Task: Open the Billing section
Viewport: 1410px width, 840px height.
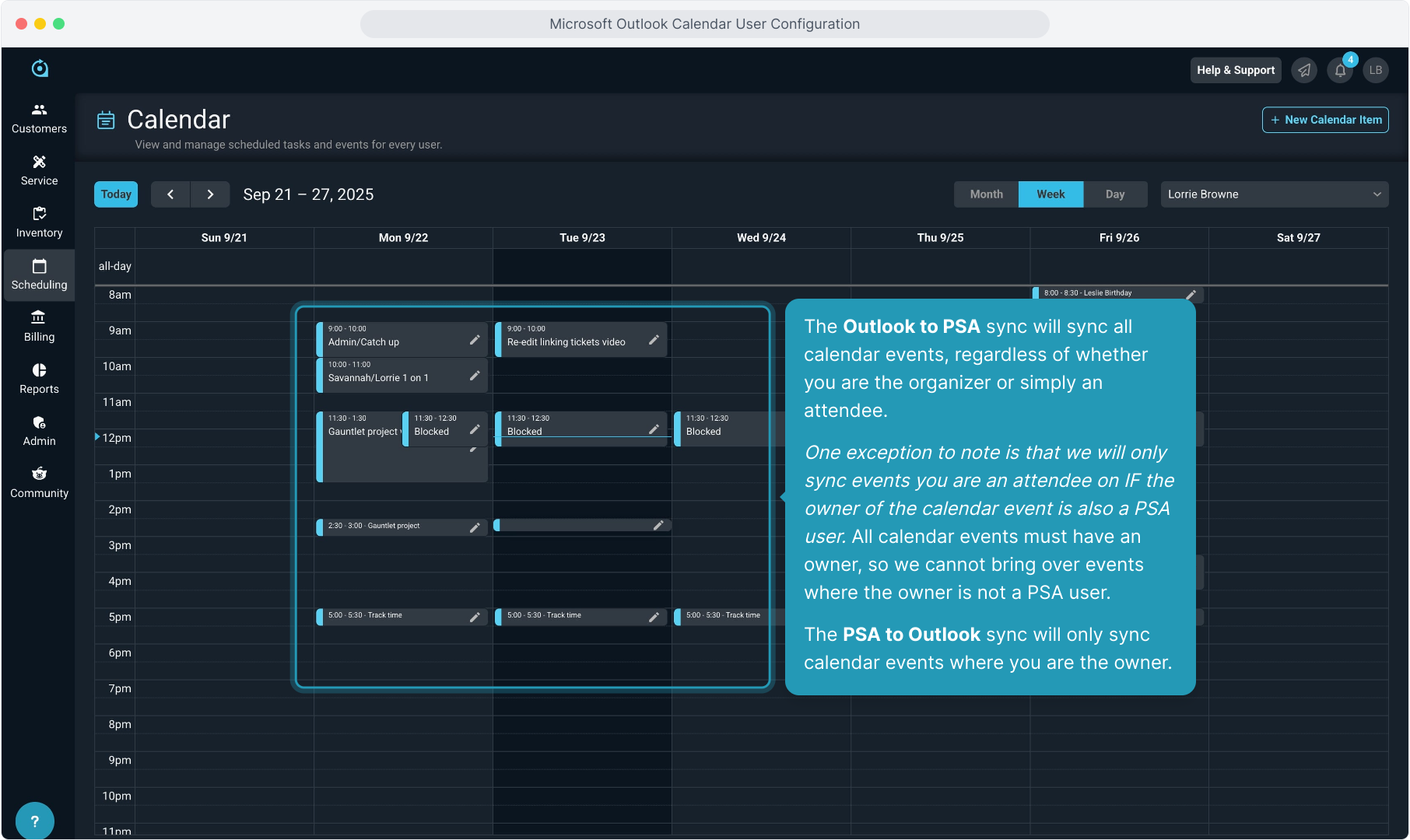Action: tap(39, 327)
